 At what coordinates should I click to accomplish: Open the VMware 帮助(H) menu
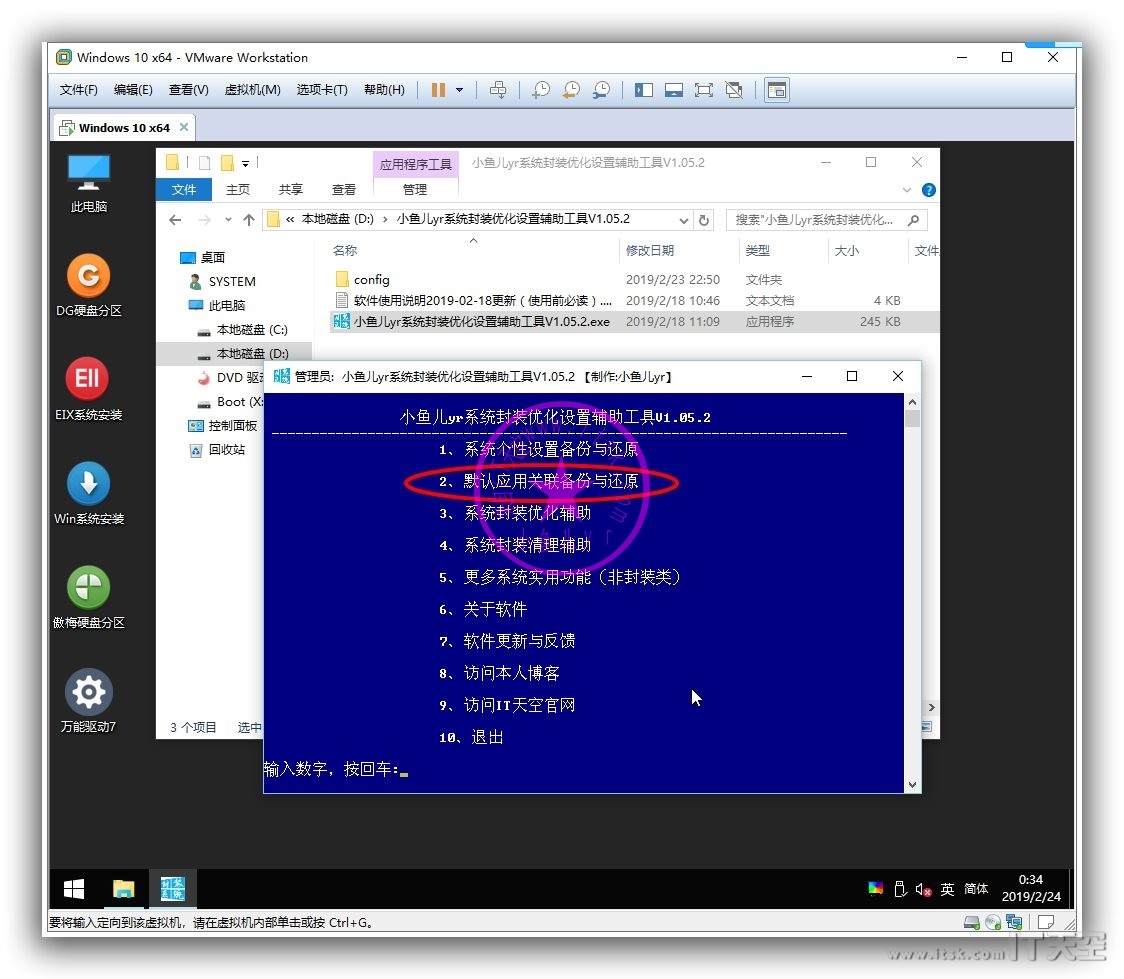click(x=384, y=90)
